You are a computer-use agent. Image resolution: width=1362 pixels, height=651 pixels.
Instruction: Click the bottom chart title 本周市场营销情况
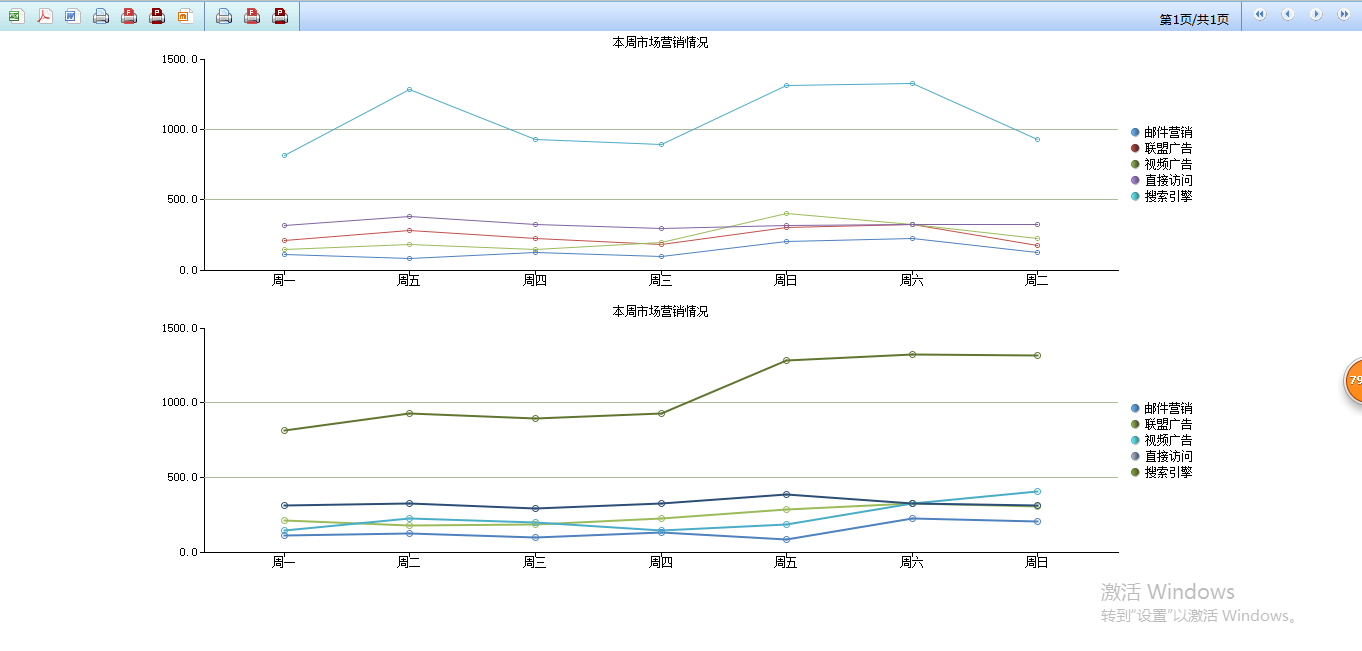pyautogui.click(x=660, y=311)
